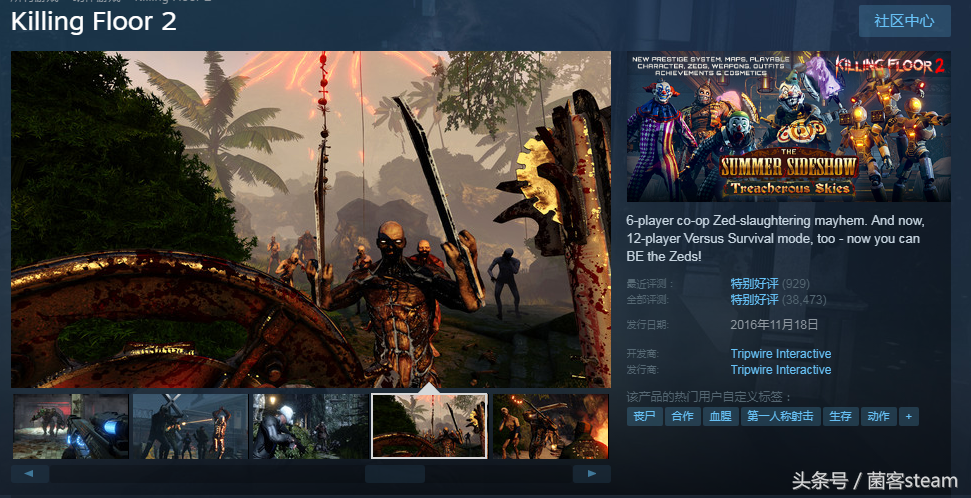Click the thumbnail strip scrollbar handle
The width and height of the screenshot is (971, 498).
394,474
